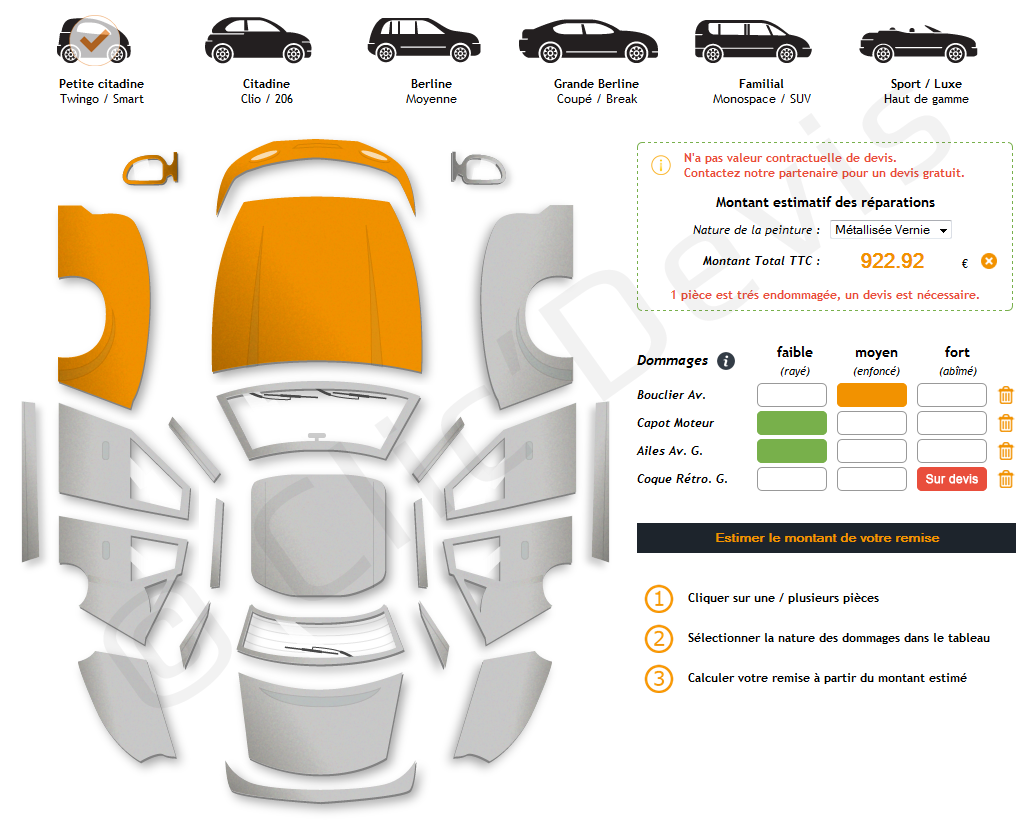The image size is (1032, 822).
Task: Set Capot Moteur damage to moyen
Action: (x=871, y=423)
